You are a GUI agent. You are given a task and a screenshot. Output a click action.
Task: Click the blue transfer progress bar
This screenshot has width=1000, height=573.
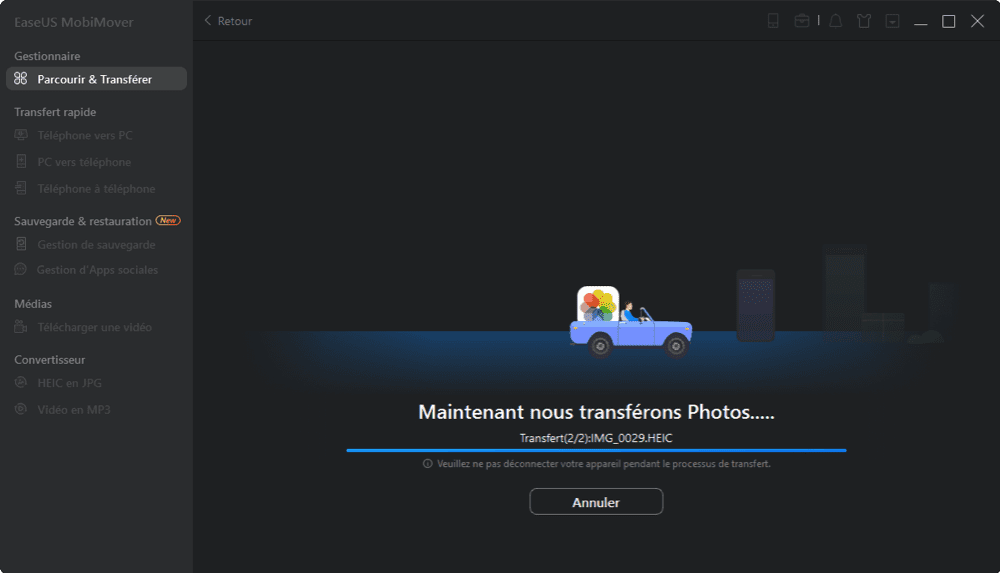(596, 451)
